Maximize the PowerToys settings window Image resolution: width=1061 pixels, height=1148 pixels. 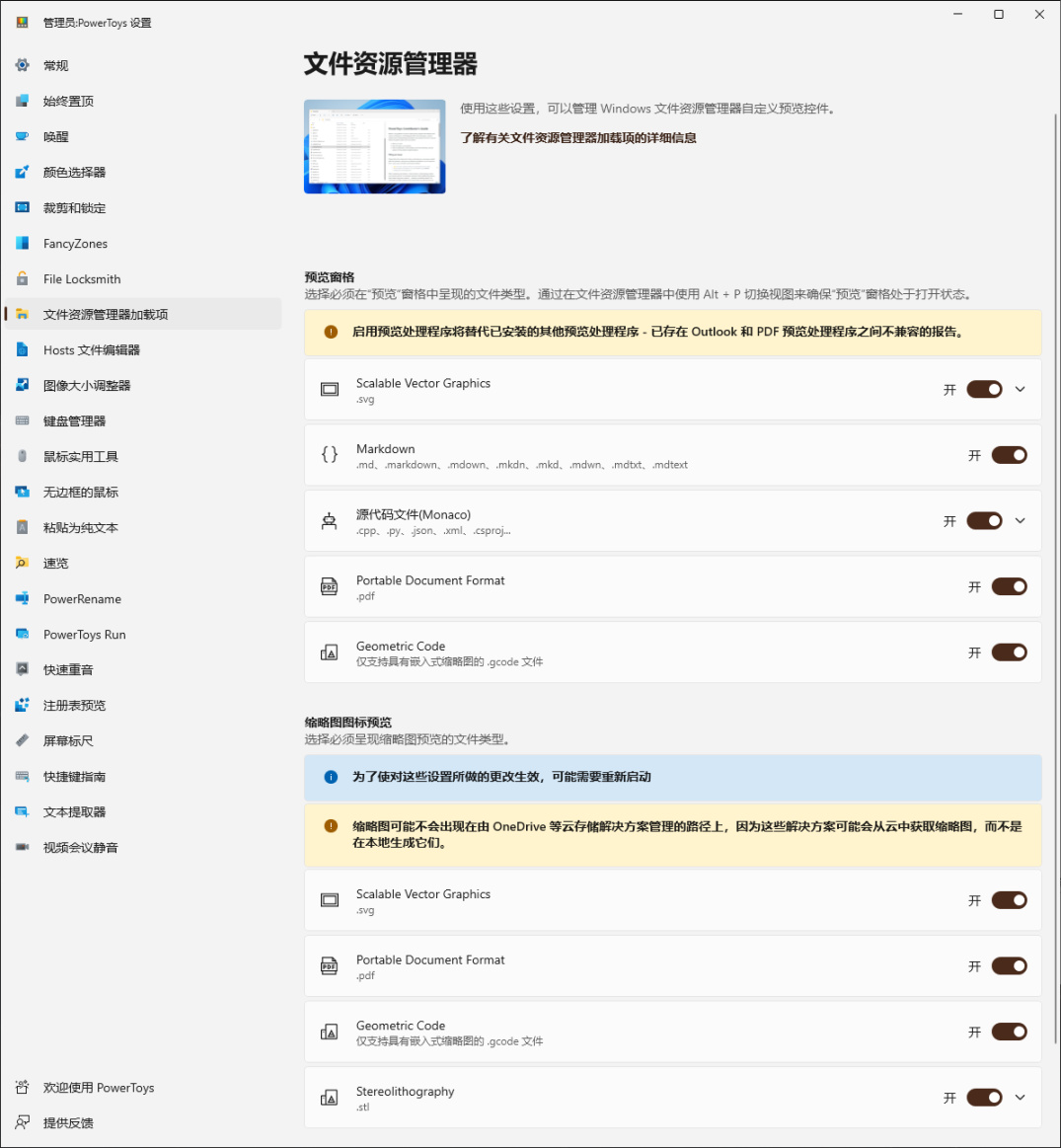click(x=998, y=15)
